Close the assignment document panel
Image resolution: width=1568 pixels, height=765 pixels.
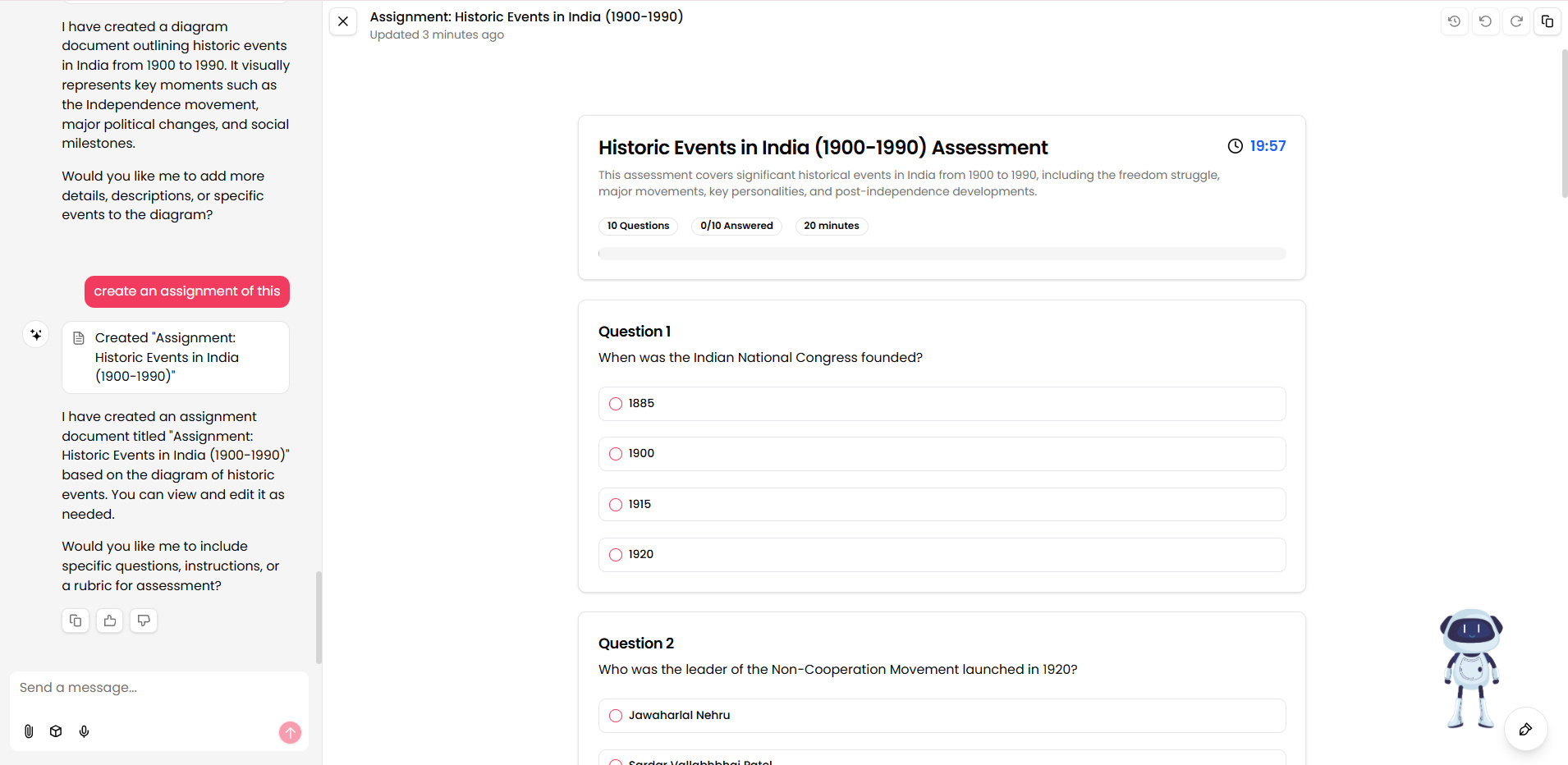(343, 21)
